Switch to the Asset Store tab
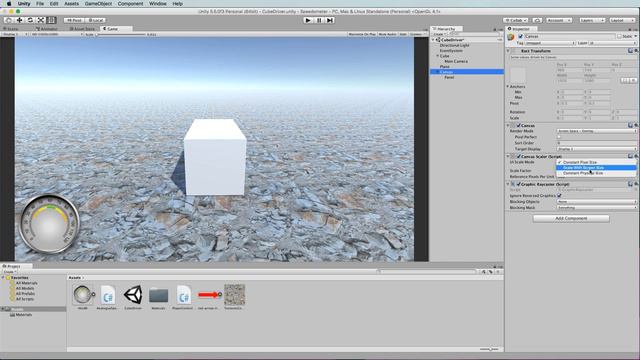Image resolution: width=640 pixels, height=360 pixels. tap(83, 29)
